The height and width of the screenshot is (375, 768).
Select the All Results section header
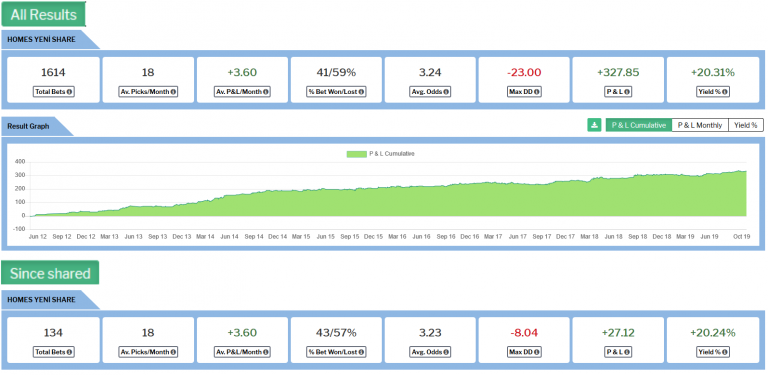(44, 15)
